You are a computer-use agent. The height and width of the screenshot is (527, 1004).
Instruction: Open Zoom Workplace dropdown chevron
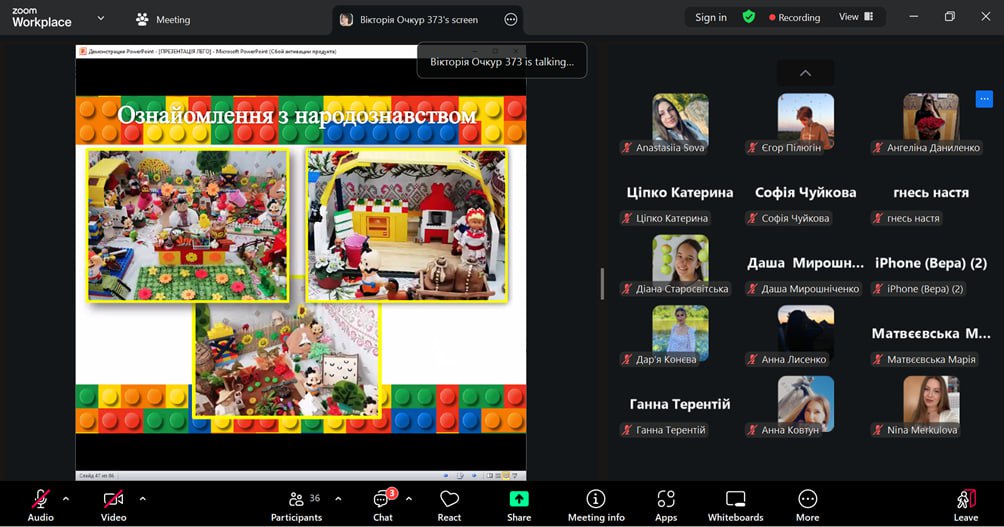[x=100, y=18]
